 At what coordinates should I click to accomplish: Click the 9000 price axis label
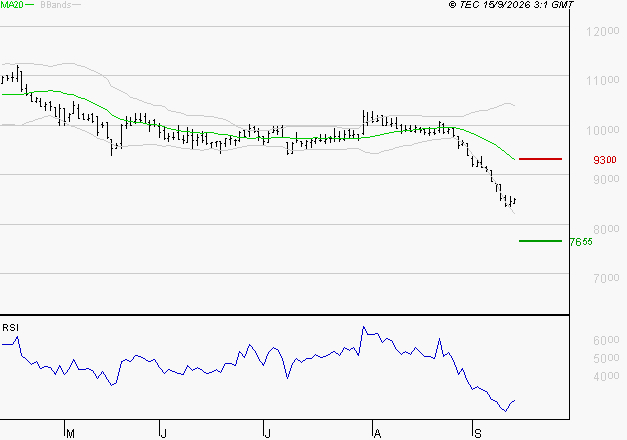606,179
